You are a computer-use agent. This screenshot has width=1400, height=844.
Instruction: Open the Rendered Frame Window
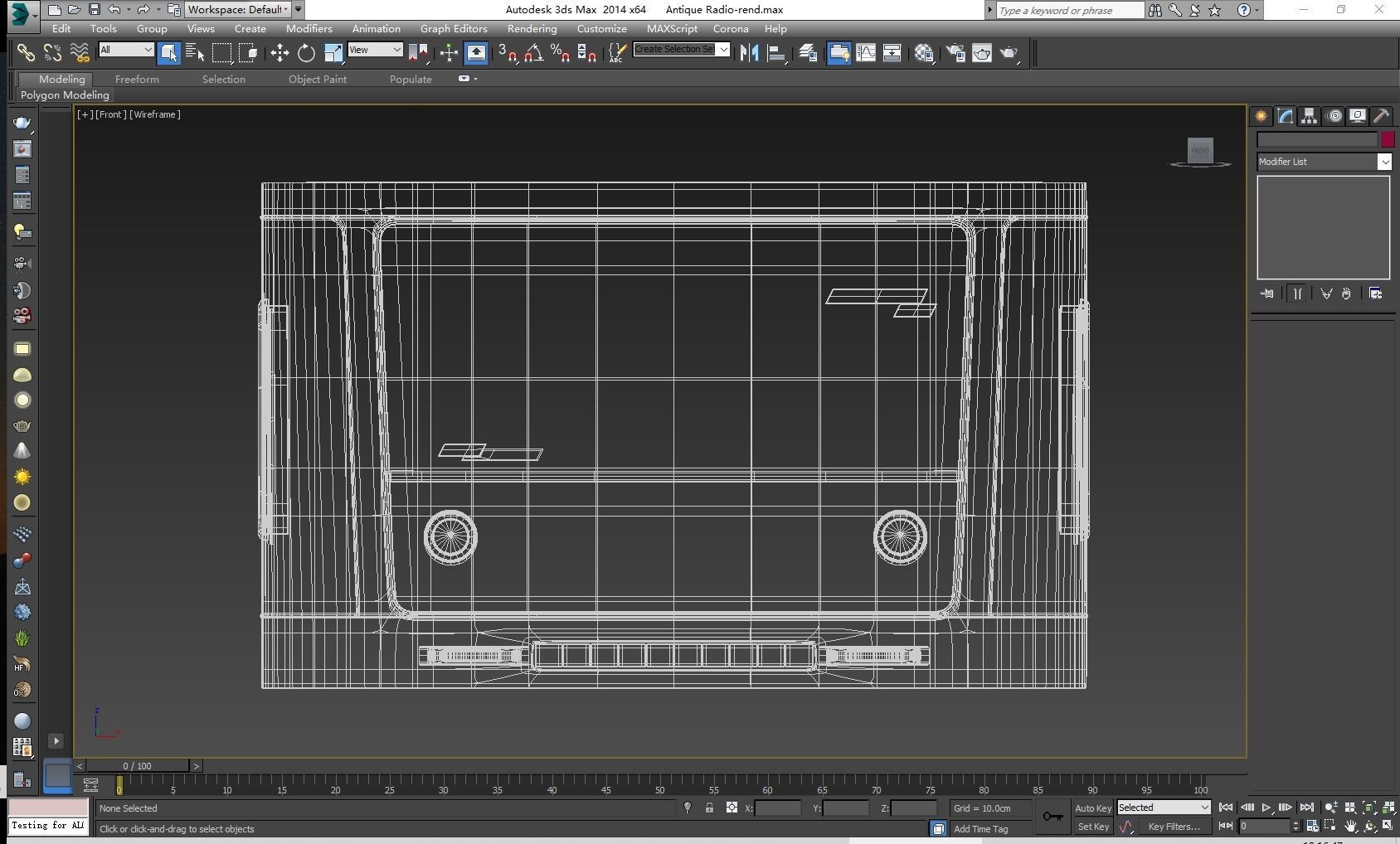982,53
